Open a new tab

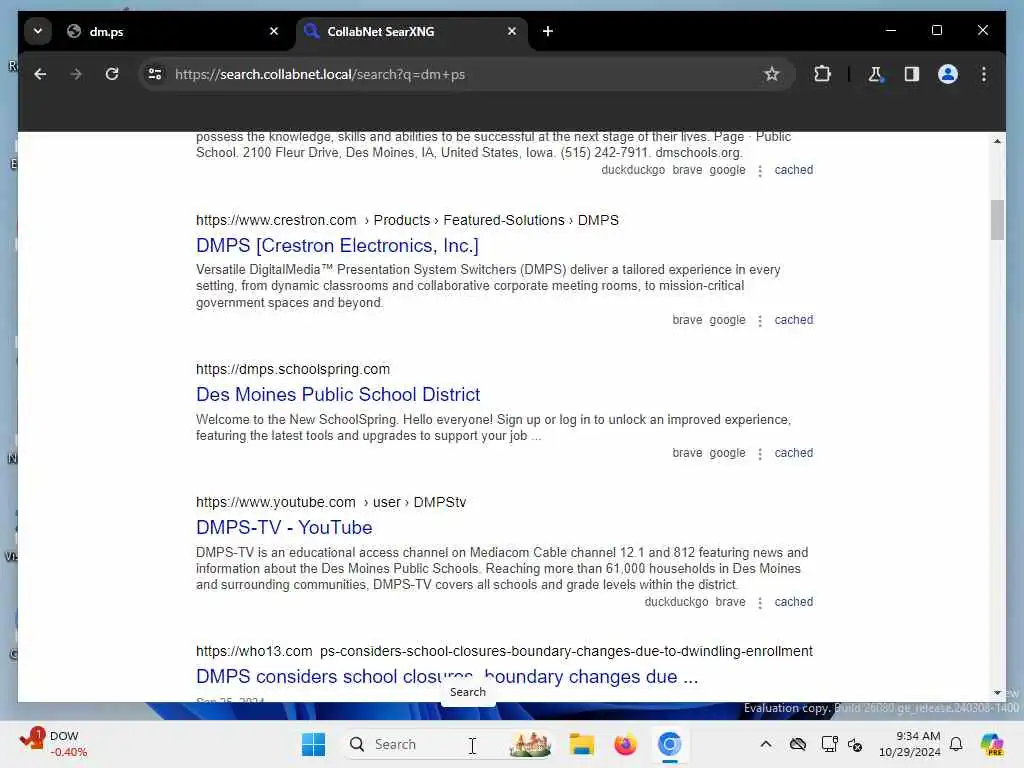pos(548,31)
